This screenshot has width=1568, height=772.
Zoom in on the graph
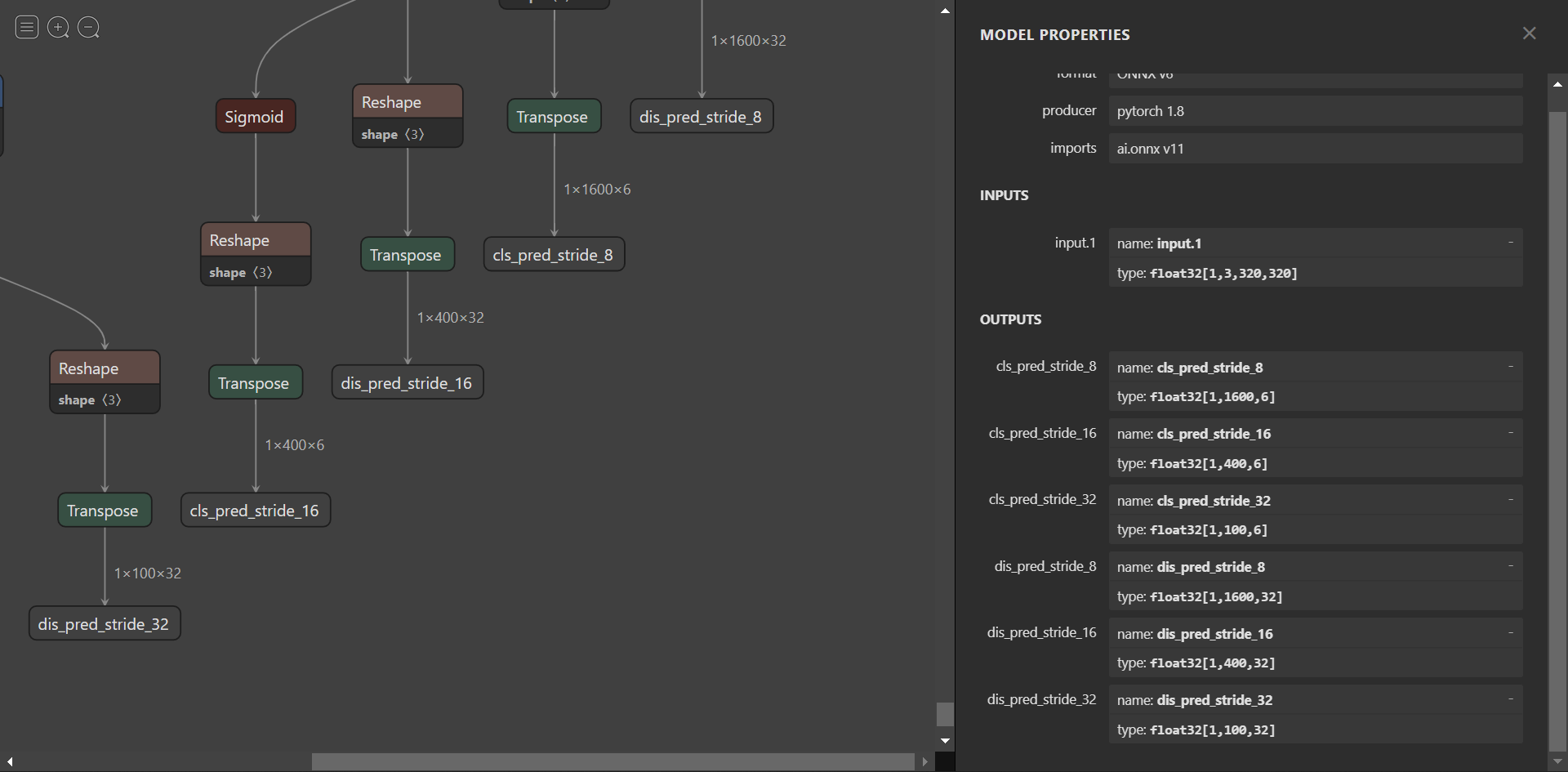(58, 28)
